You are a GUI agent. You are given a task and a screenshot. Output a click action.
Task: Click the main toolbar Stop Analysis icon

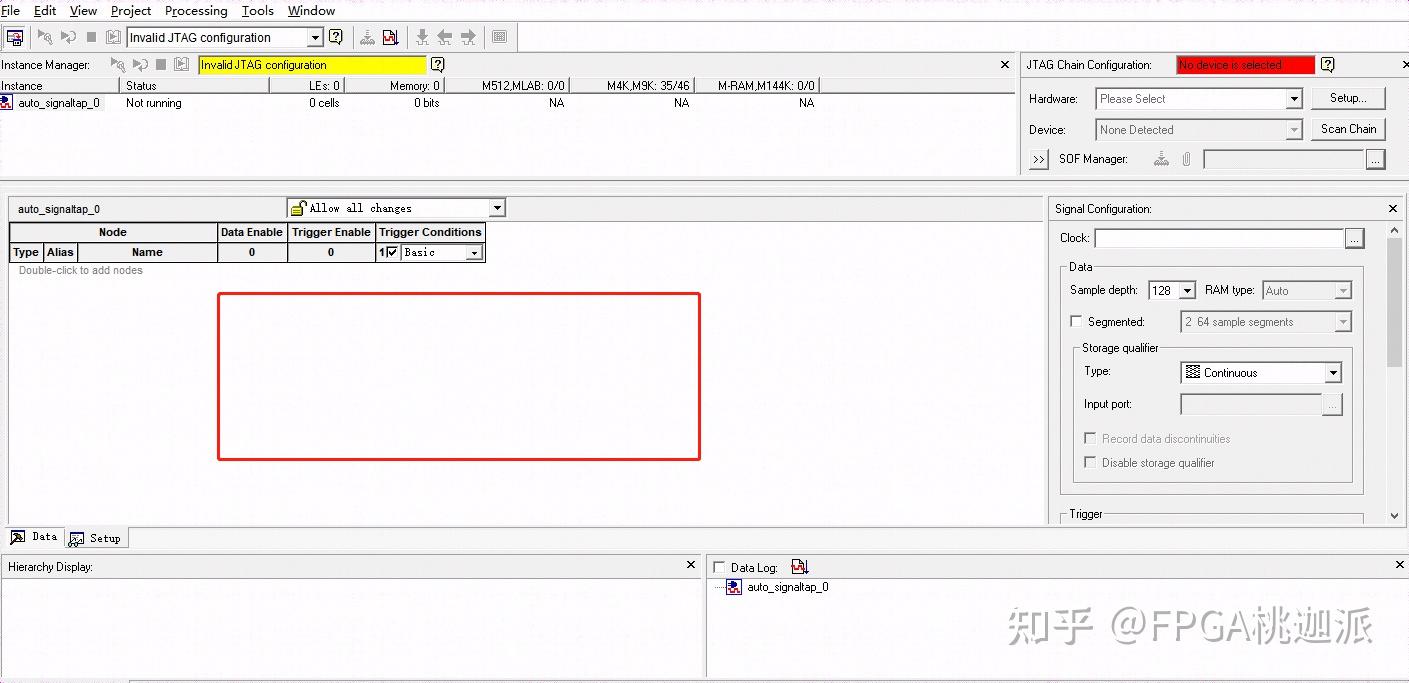91,38
